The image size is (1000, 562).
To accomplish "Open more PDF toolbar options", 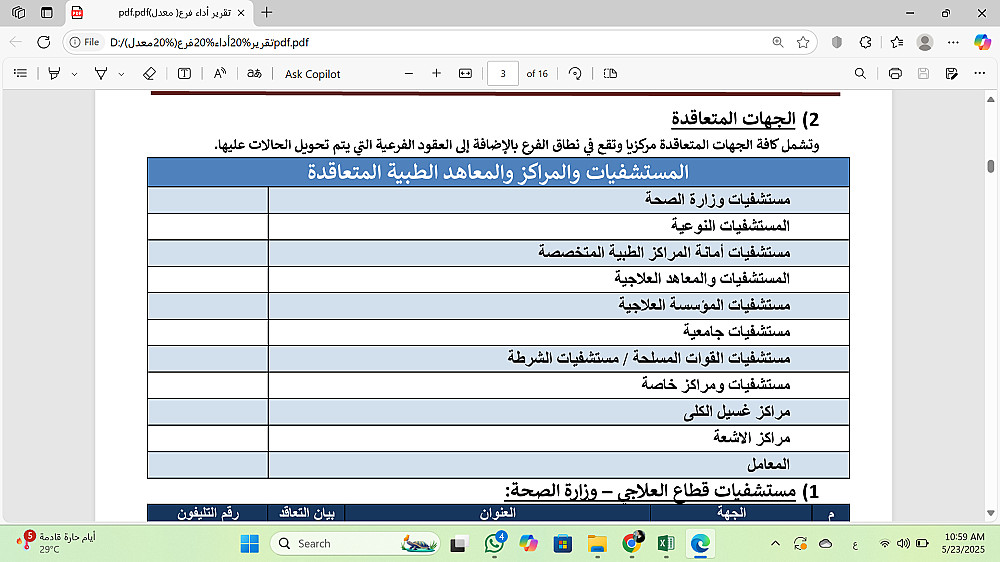I will pyautogui.click(x=980, y=74).
